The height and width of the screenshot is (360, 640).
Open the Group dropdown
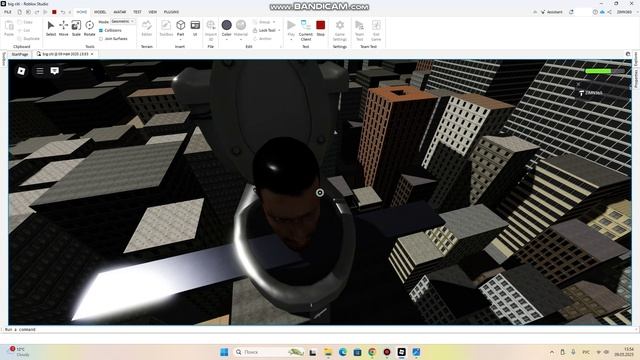click(x=264, y=22)
